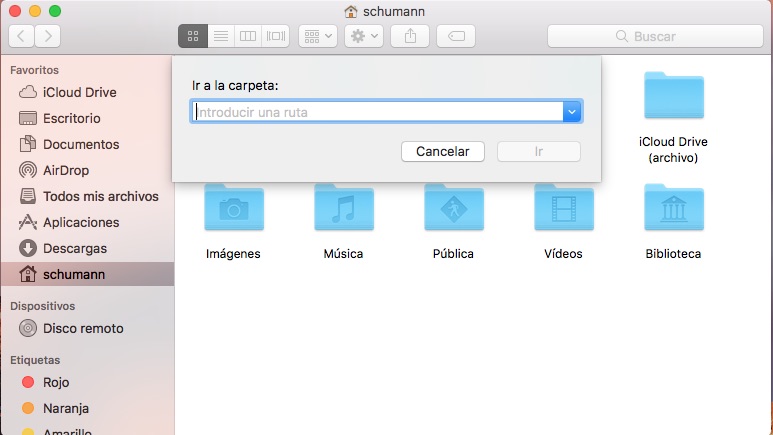The height and width of the screenshot is (435, 773).
Task: Open the arrange items dropdown
Action: (x=318, y=36)
